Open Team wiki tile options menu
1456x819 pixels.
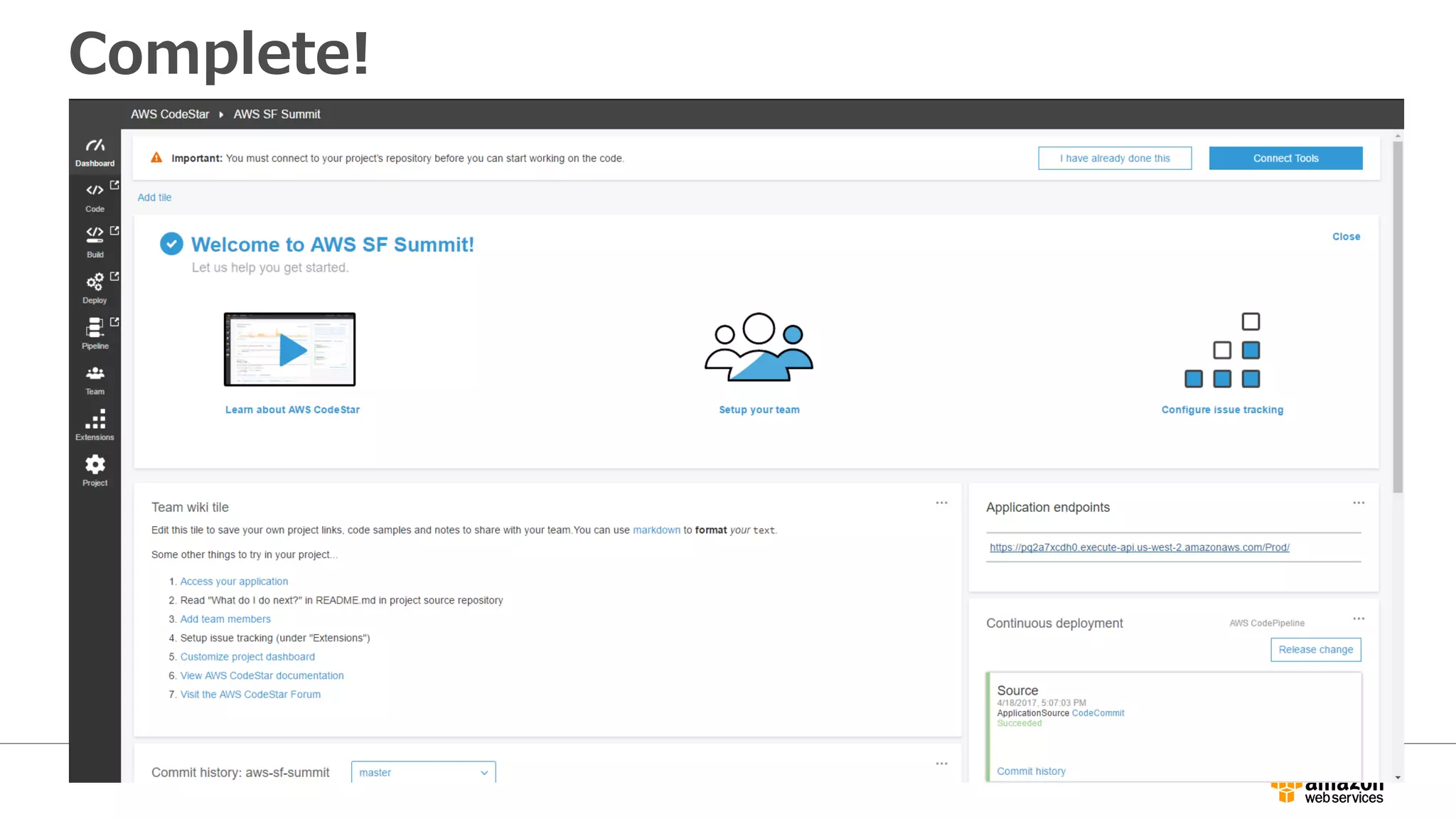941,503
